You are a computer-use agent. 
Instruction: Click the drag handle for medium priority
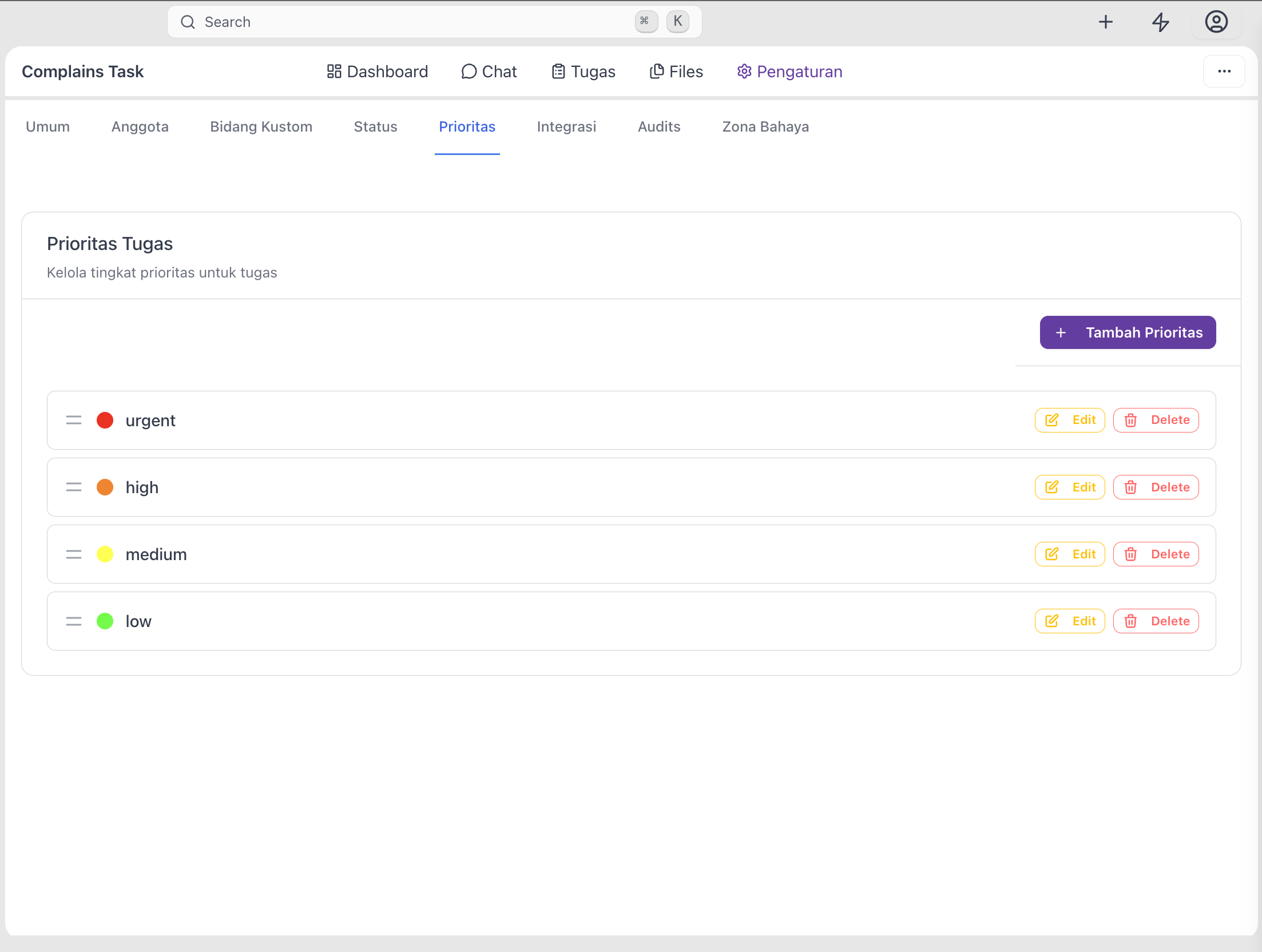point(74,554)
